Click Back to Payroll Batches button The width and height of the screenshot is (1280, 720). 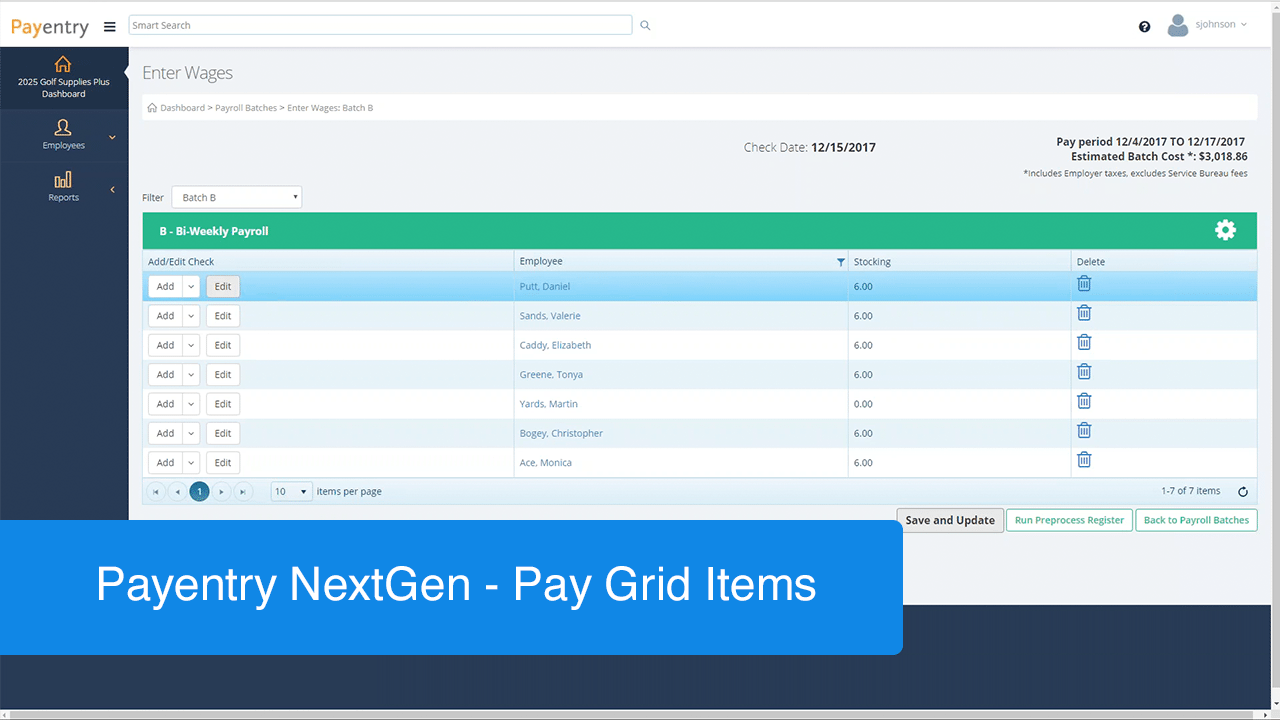(x=1196, y=520)
